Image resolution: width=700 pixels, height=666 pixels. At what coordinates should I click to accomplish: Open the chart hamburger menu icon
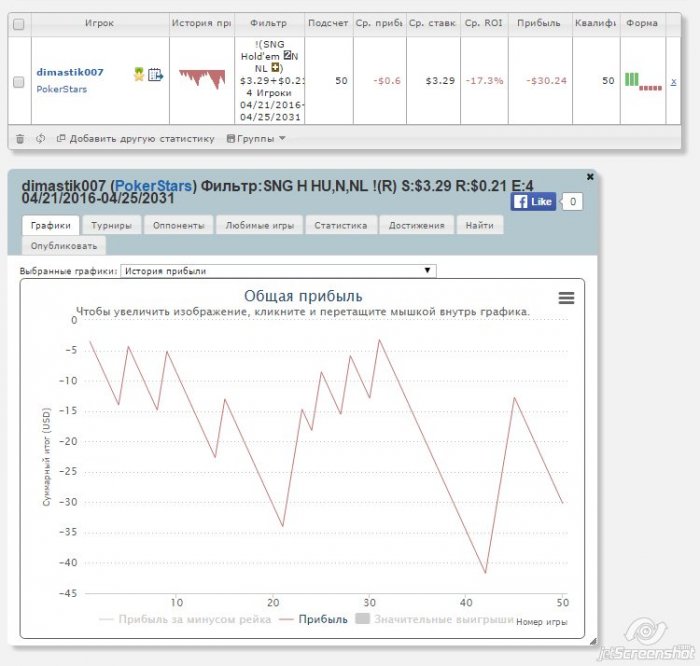point(566,298)
